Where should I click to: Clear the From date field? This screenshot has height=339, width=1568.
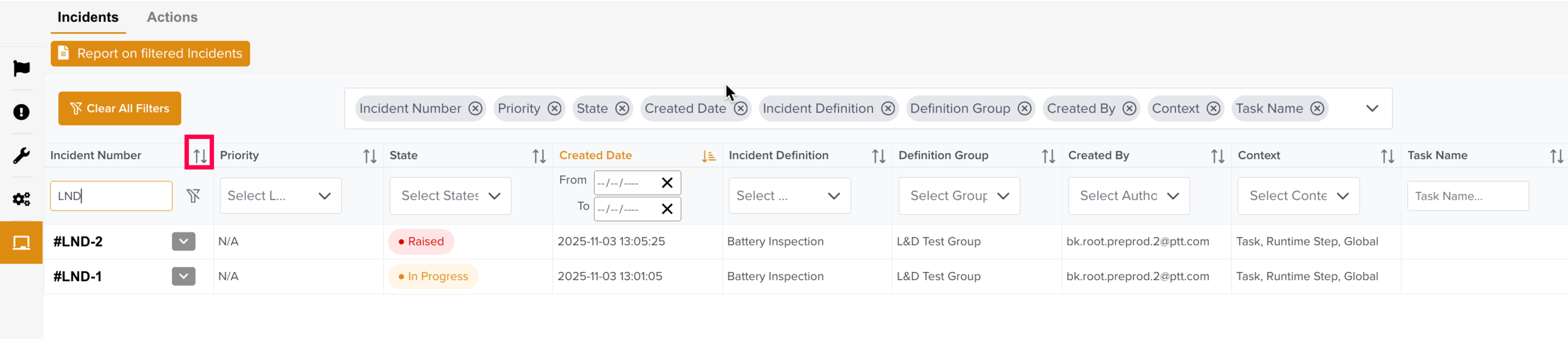click(x=667, y=183)
